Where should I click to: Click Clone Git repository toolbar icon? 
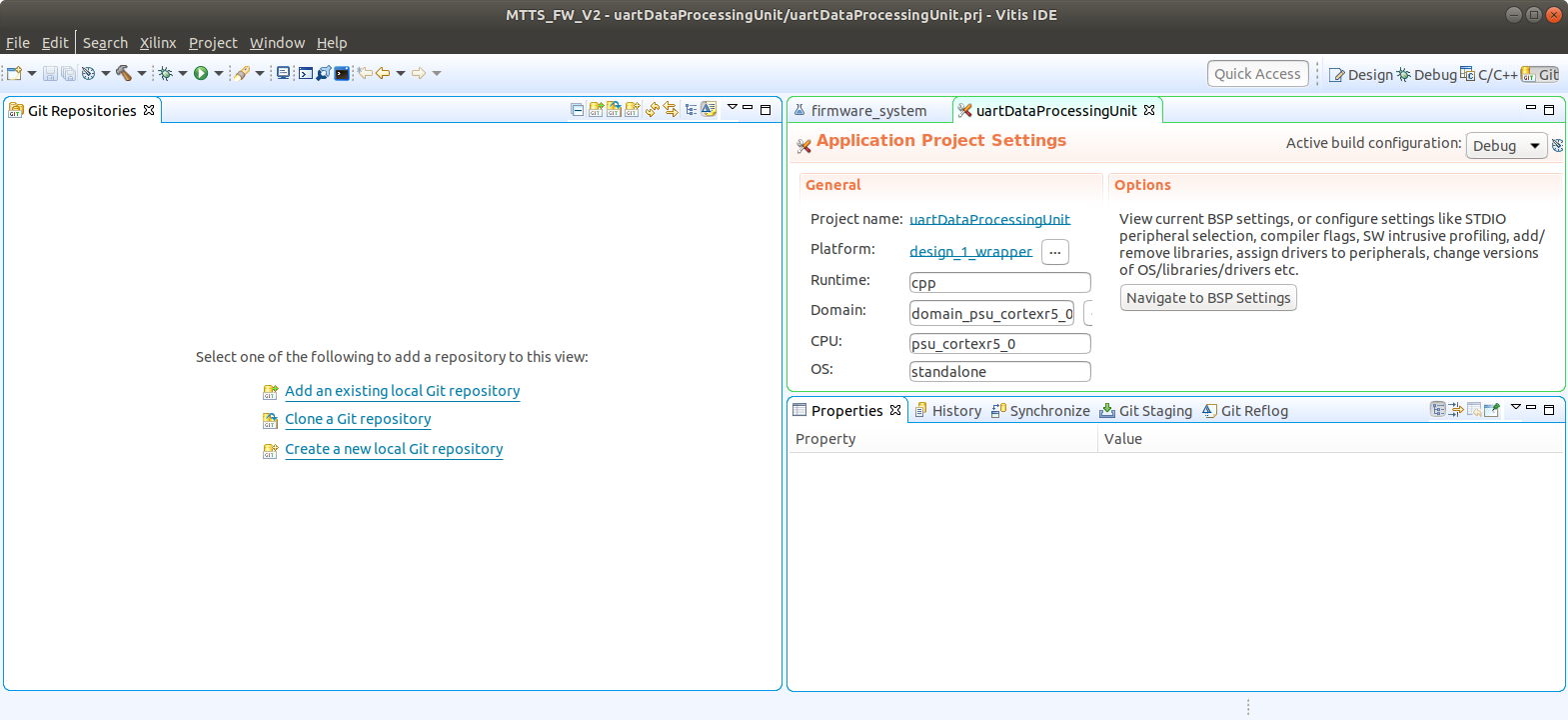click(614, 110)
